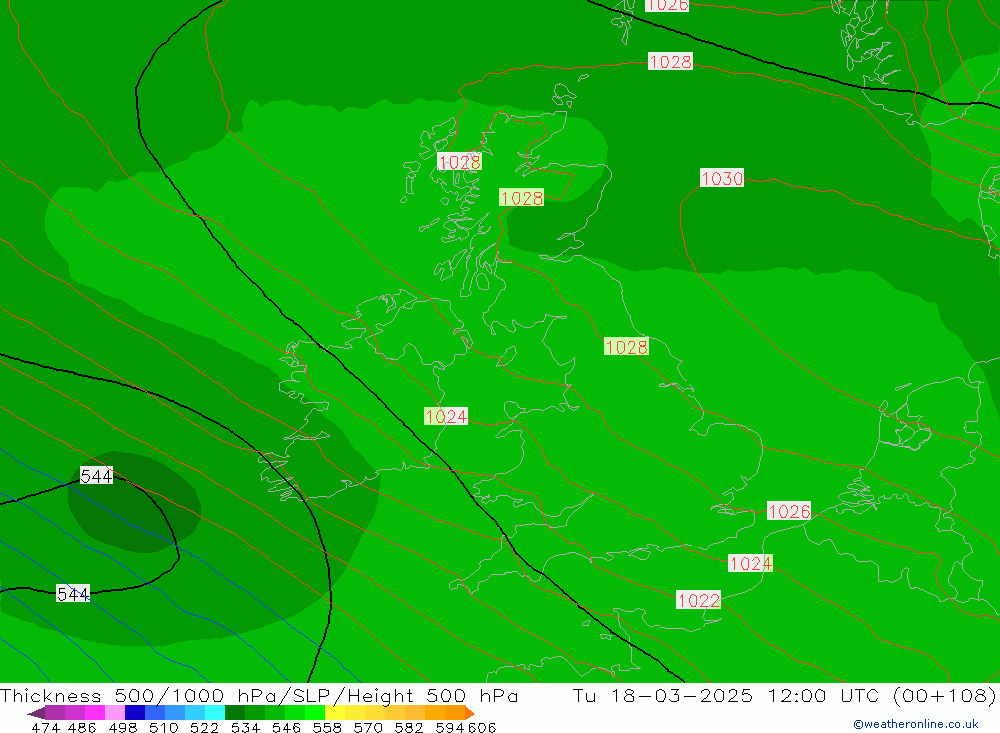
Task: Click the lower 544 height contour label
Action: [73, 594]
